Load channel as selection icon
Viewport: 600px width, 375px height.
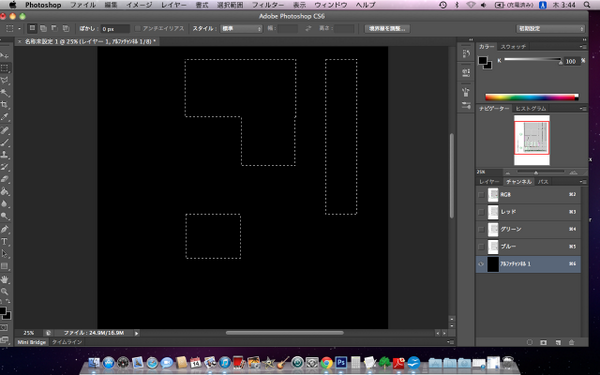tap(530, 342)
